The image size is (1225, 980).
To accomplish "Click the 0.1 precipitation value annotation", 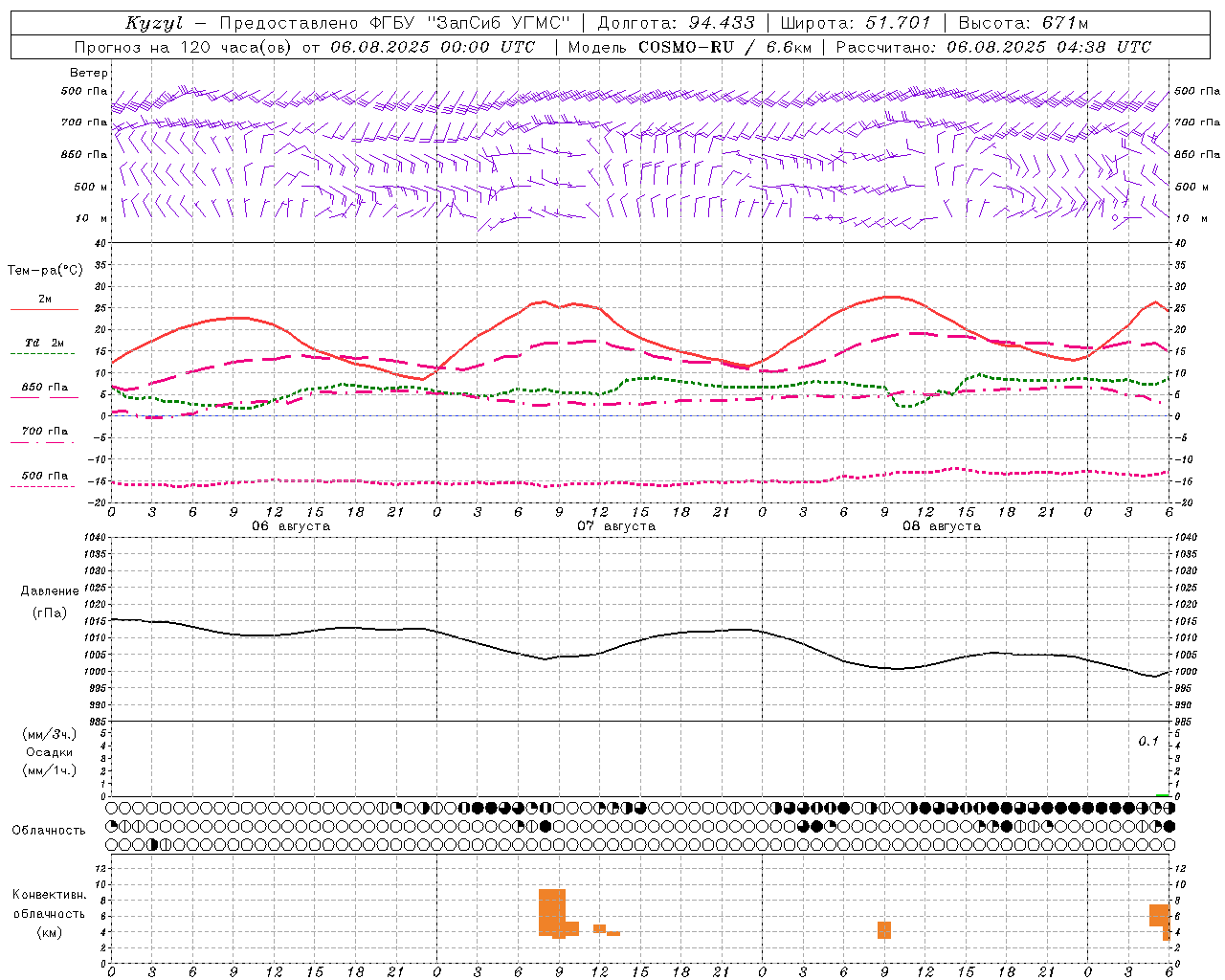I will coord(1148,742).
